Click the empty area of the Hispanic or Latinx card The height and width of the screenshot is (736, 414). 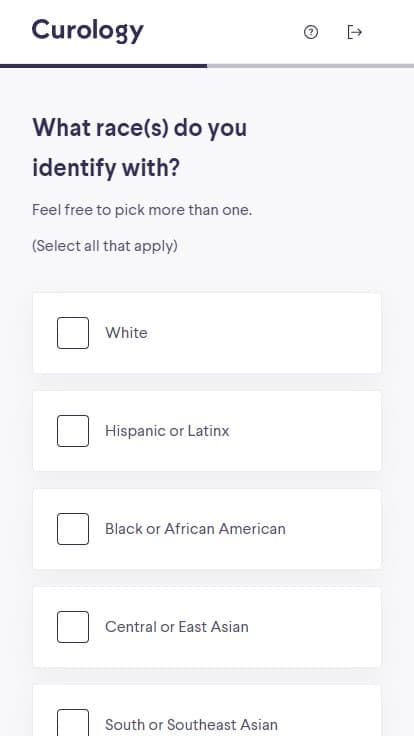pos(305,431)
